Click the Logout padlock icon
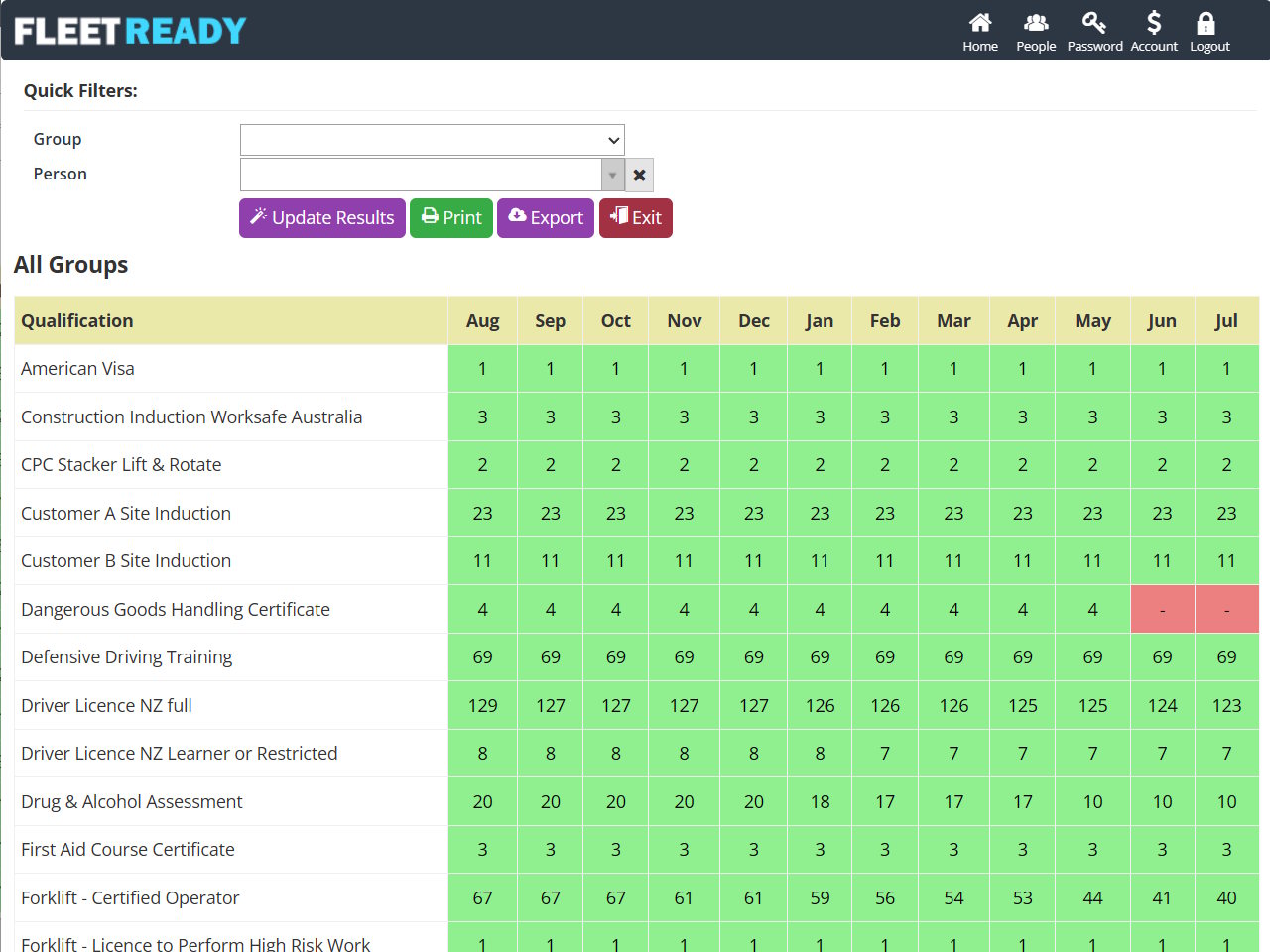The image size is (1270, 952). 1206,23
